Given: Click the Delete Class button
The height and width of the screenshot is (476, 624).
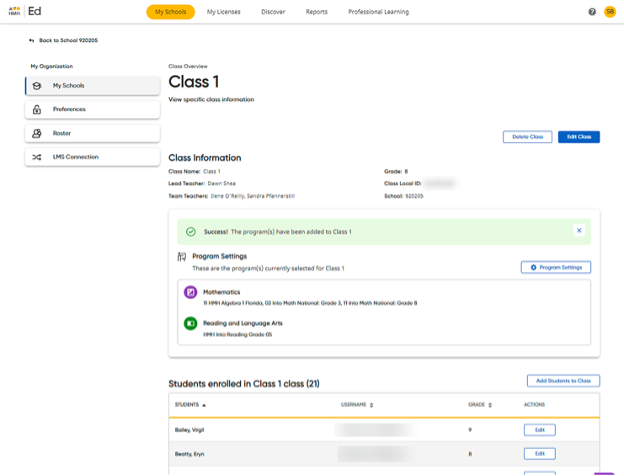Looking at the screenshot, I should 527,137.
